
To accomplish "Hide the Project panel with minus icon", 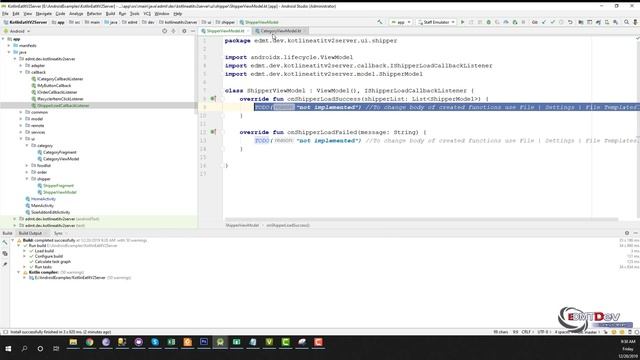I will click(193, 31).
